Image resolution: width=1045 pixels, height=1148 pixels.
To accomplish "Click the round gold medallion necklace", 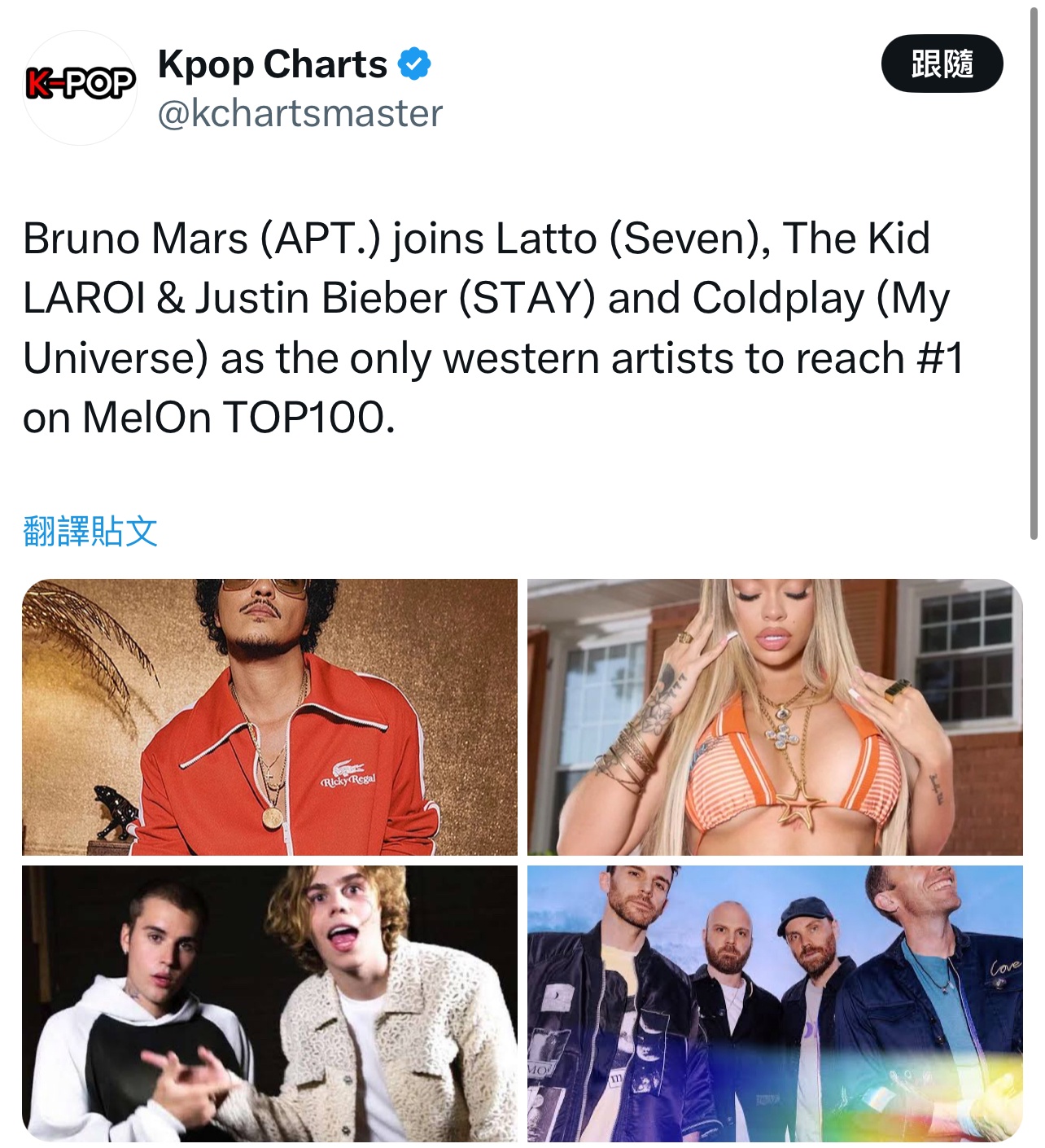I will [x=272, y=816].
